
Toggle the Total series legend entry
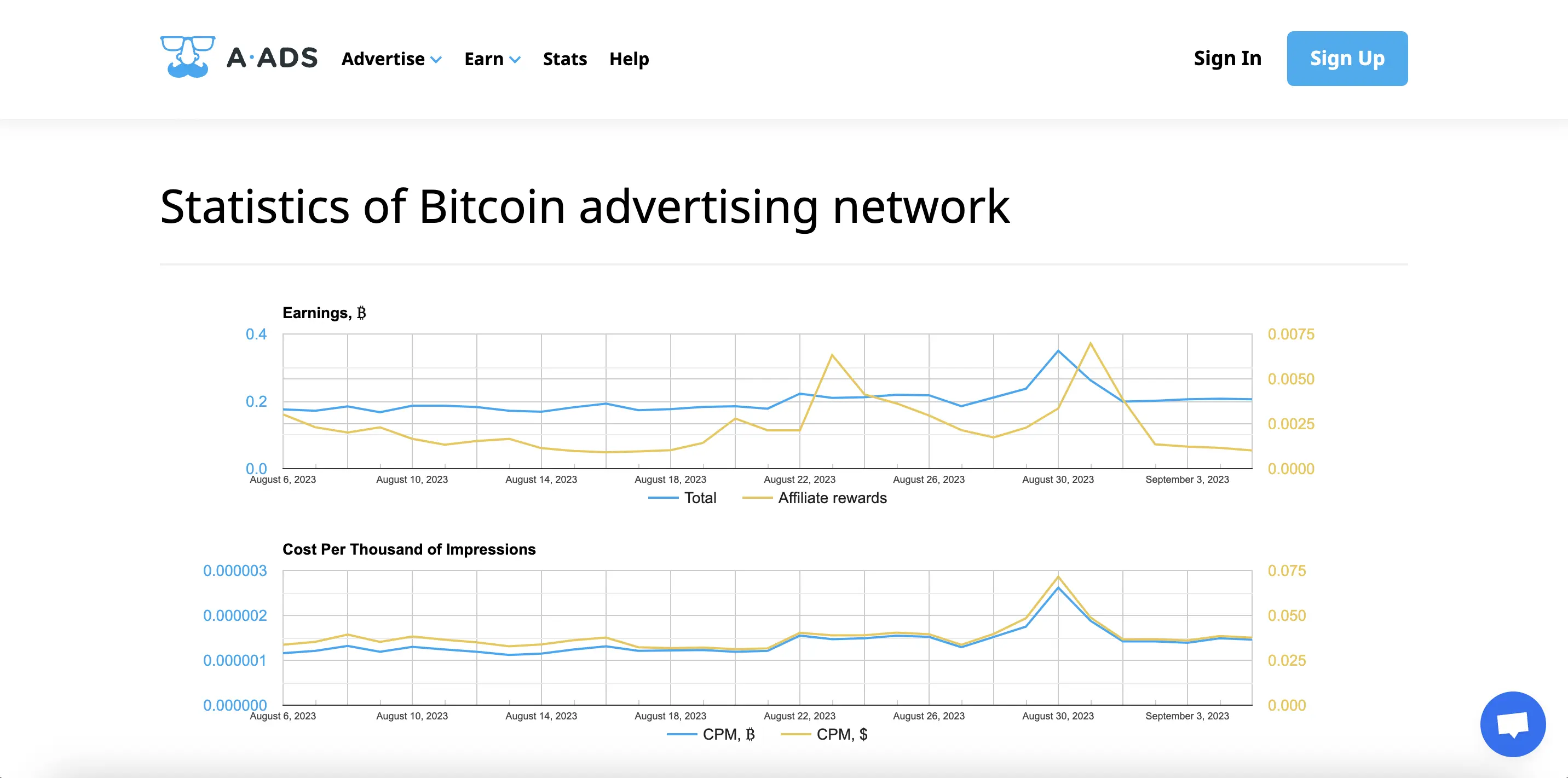[x=700, y=498]
